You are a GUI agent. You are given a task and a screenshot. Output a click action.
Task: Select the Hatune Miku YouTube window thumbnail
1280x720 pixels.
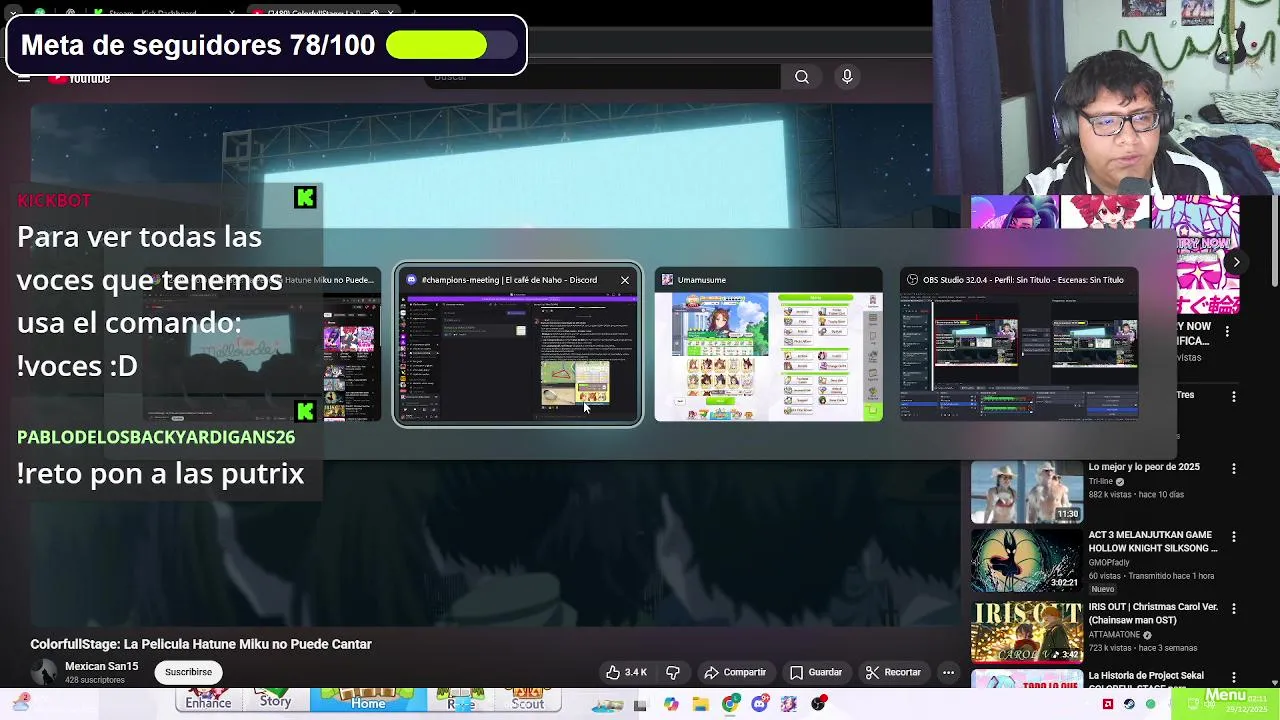(261, 356)
